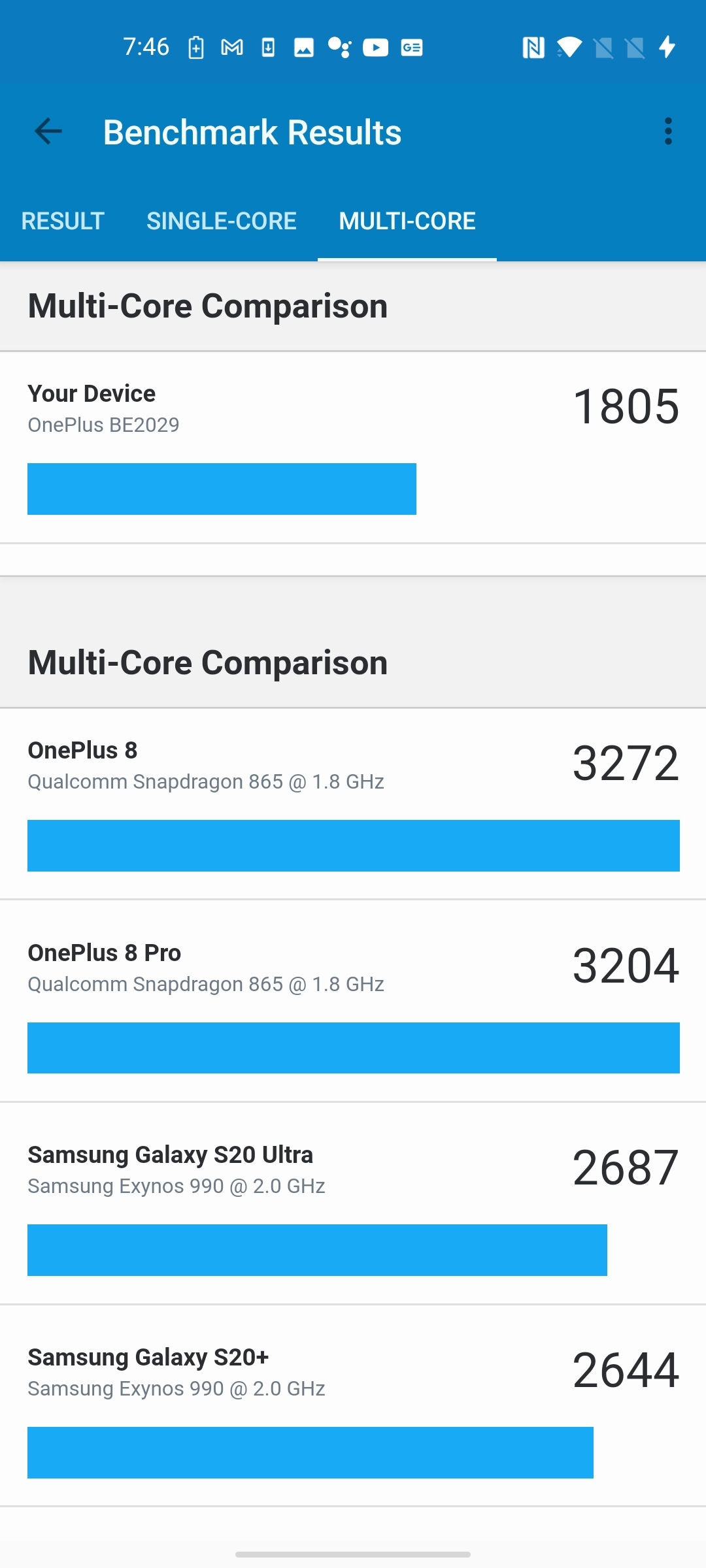Tap the Wi-Fi status icon

(569, 48)
